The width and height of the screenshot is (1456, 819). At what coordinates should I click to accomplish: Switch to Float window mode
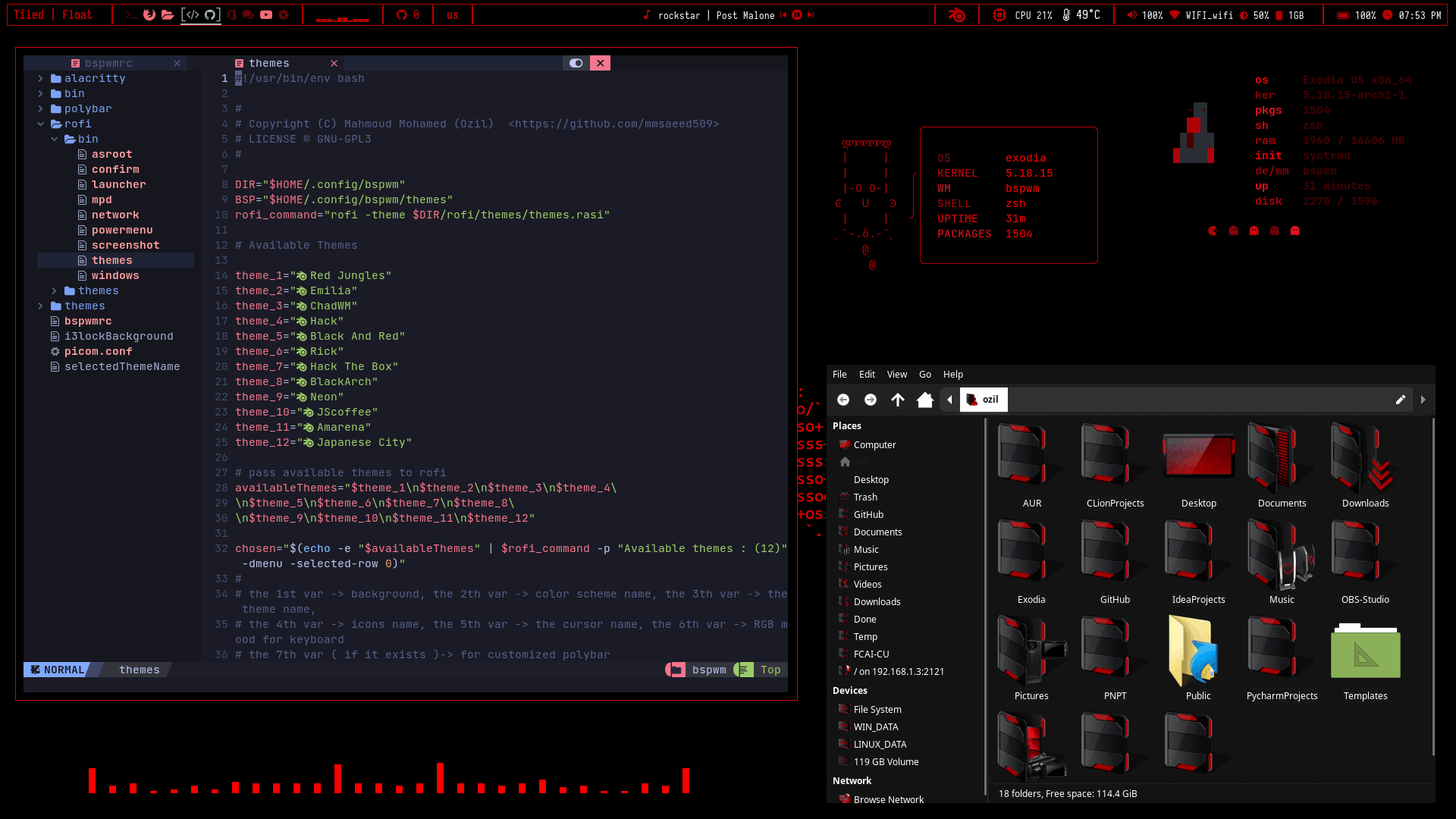point(77,15)
